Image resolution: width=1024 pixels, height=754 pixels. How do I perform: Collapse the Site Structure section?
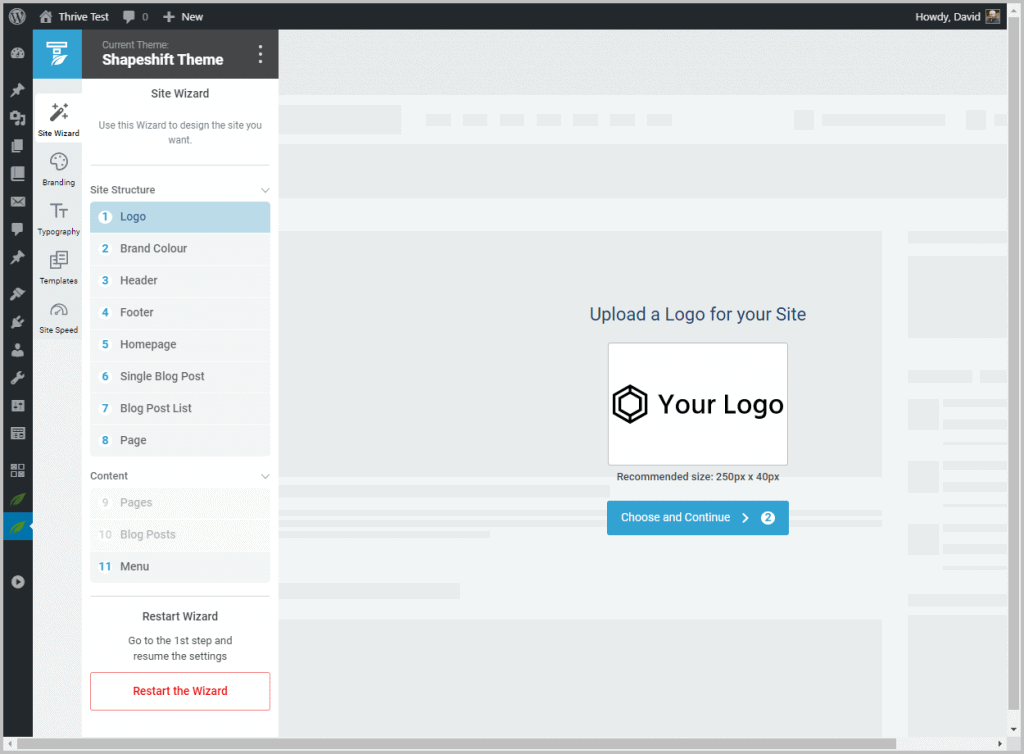[x=265, y=190]
